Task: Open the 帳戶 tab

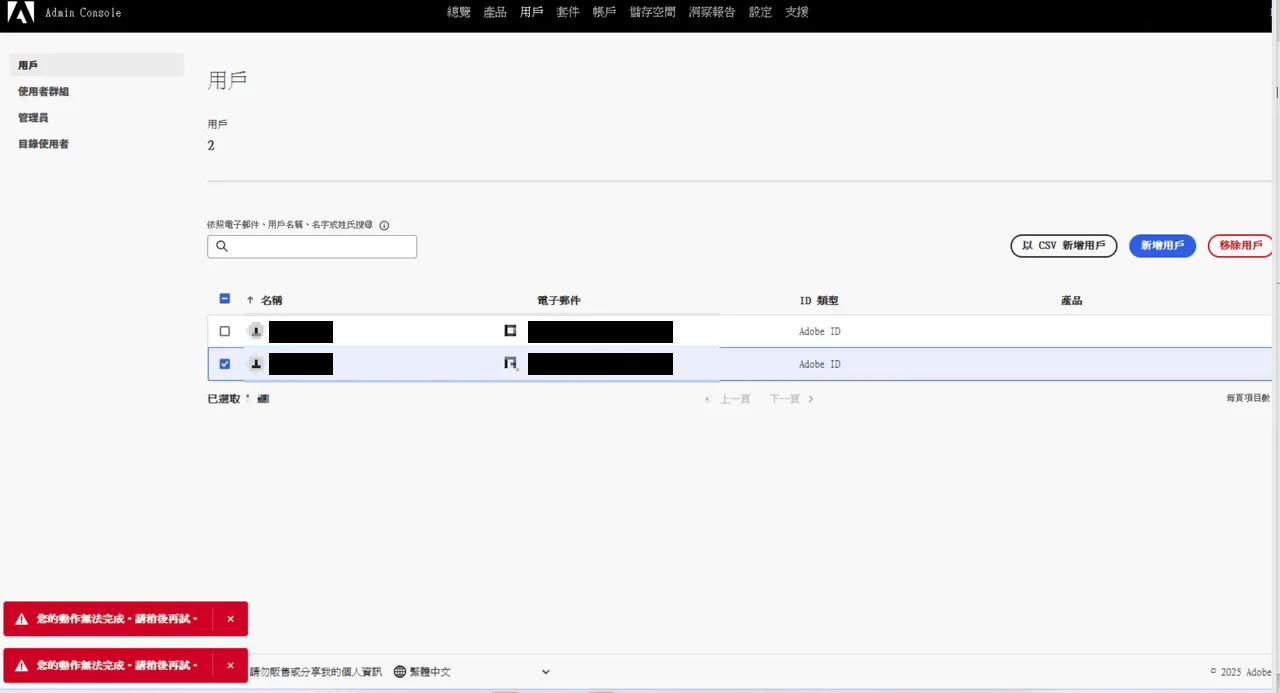Action: [604, 13]
